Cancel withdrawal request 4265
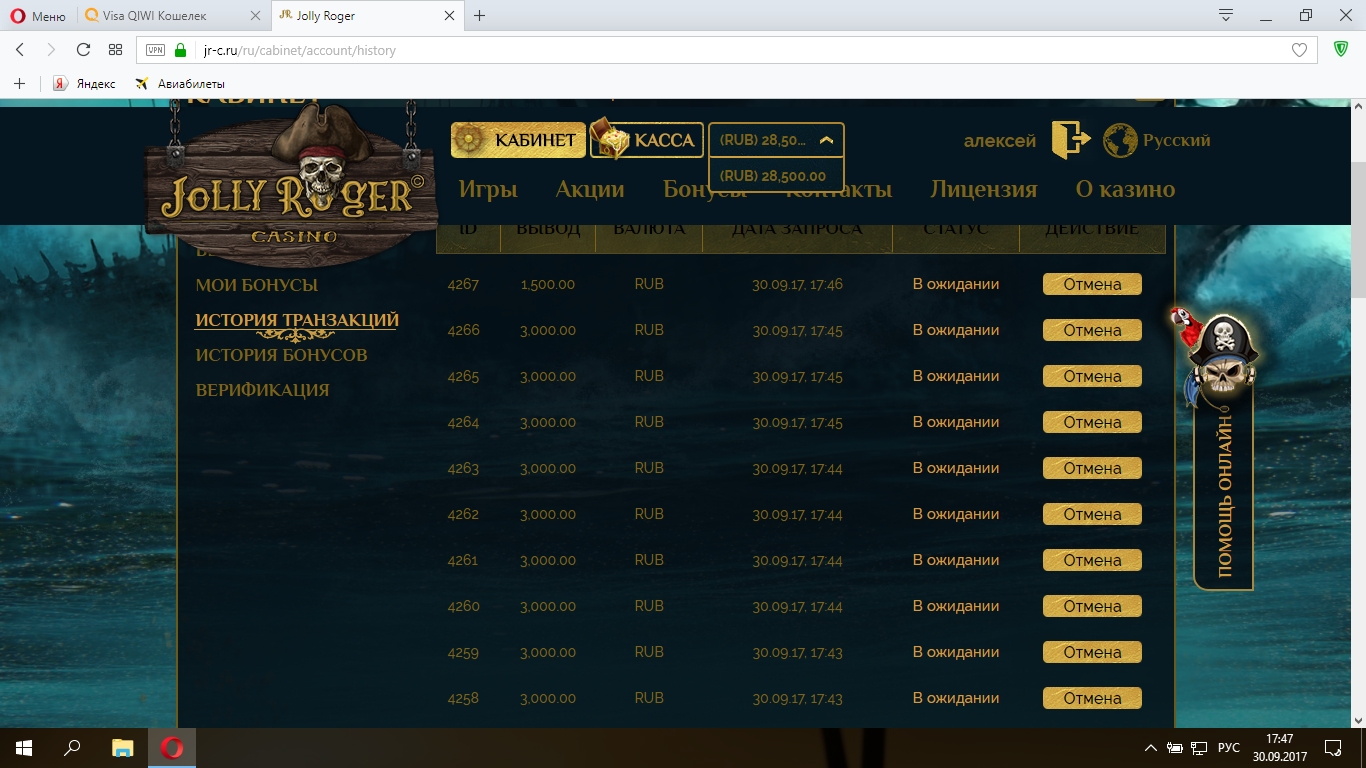Screen dimensions: 1366x768 pyautogui.click(x=1092, y=376)
